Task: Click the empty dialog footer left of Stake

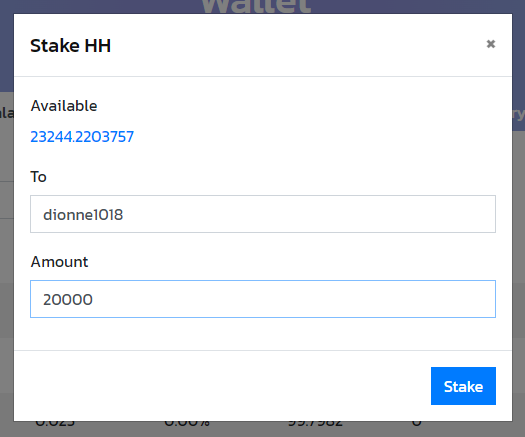Action: coord(222,386)
